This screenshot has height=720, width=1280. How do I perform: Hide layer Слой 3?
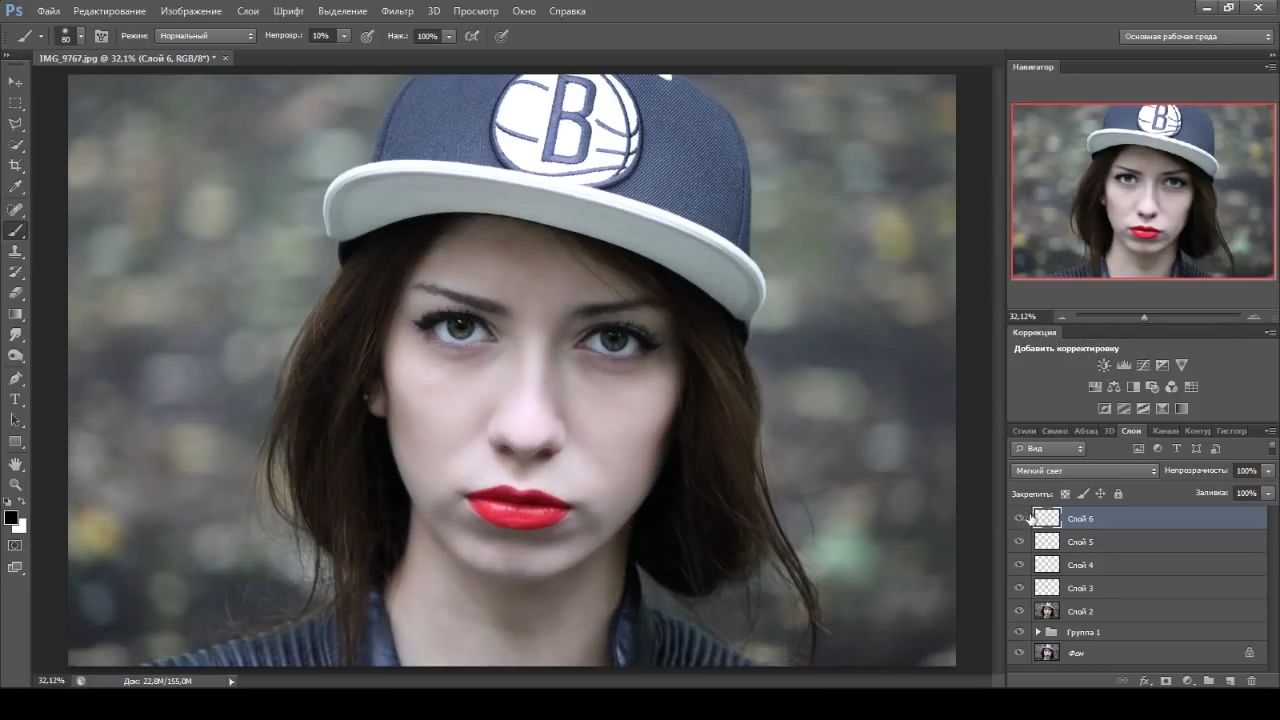(x=1019, y=588)
